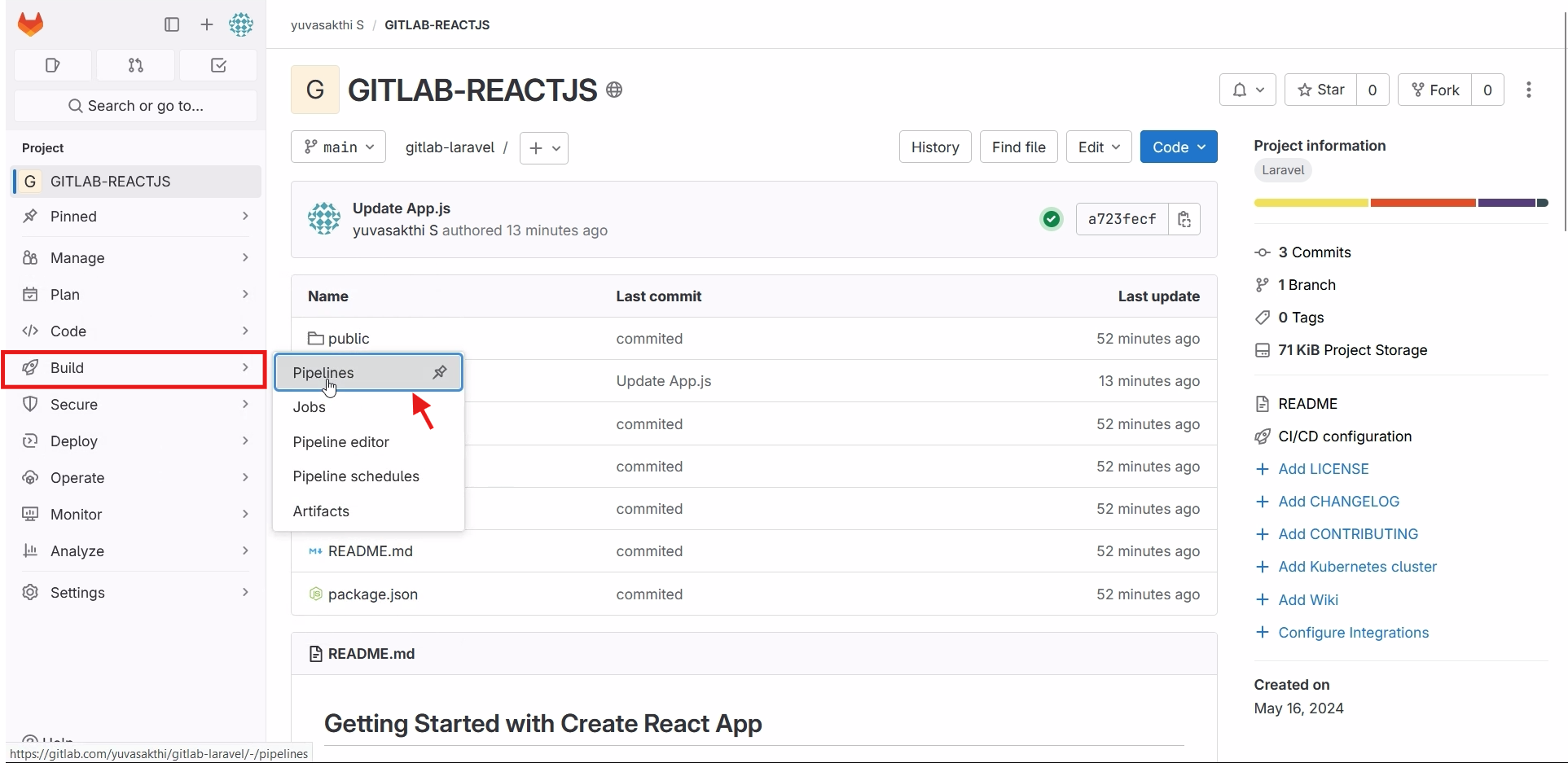The image size is (1568, 763).
Task: Click the History button
Action: pos(935,147)
